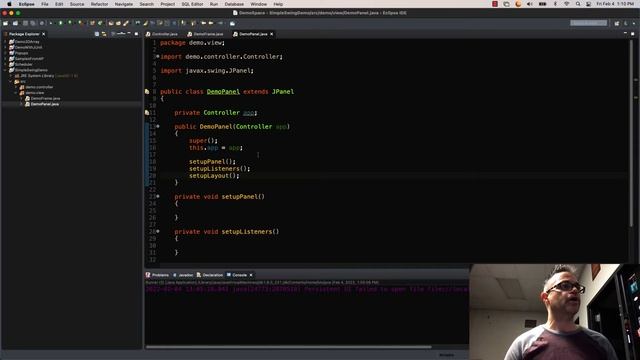This screenshot has width=640, height=360.
Task: Expand the demo.controller package
Action: coord(16,87)
